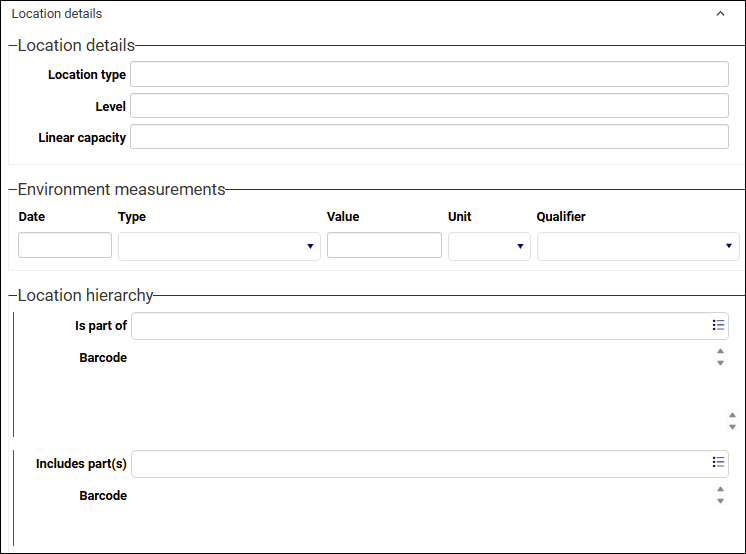Click the Includes part(s) text field
Screen dimensions: 746x554
click(421, 464)
